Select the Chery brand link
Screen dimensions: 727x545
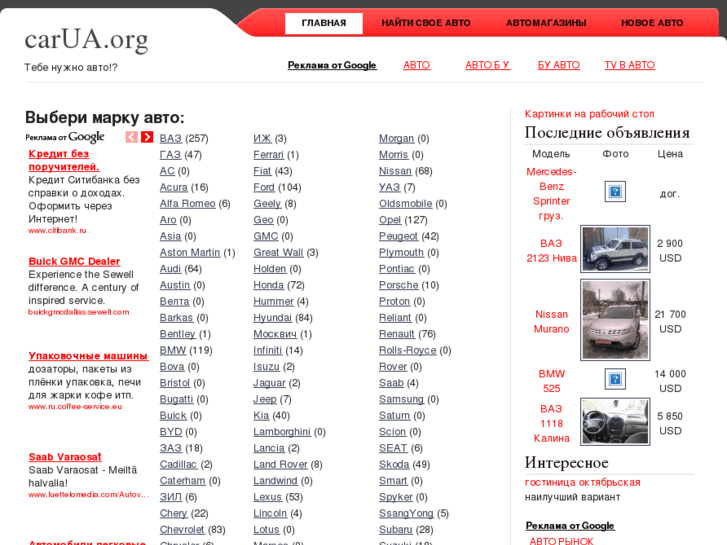173,513
